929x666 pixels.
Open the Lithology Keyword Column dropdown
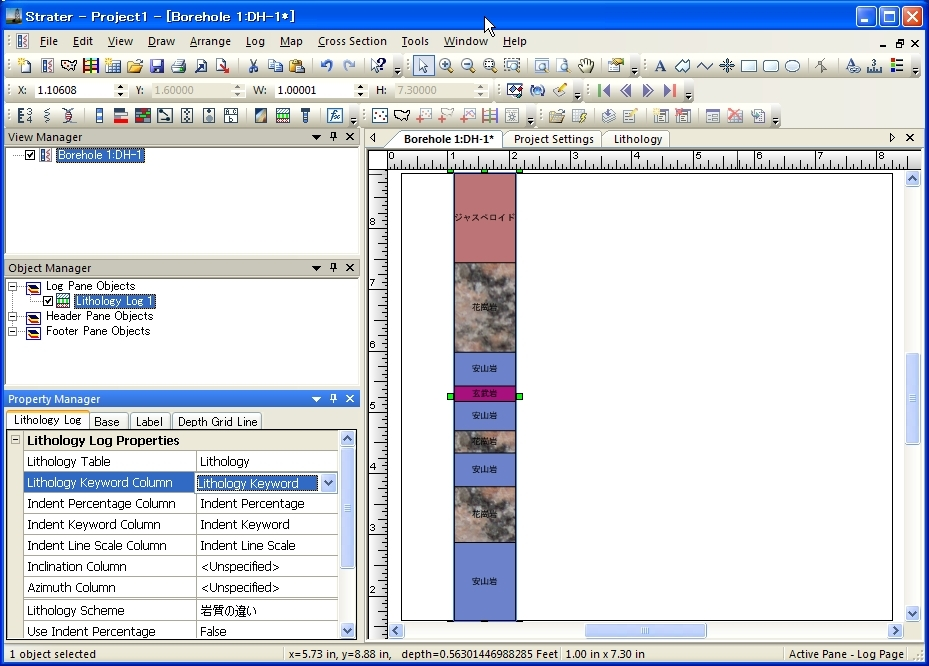pos(328,483)
